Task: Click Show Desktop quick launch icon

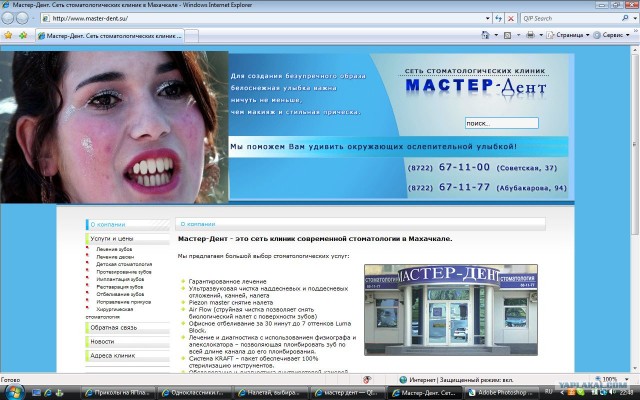Action: click(x=36, y=393)
